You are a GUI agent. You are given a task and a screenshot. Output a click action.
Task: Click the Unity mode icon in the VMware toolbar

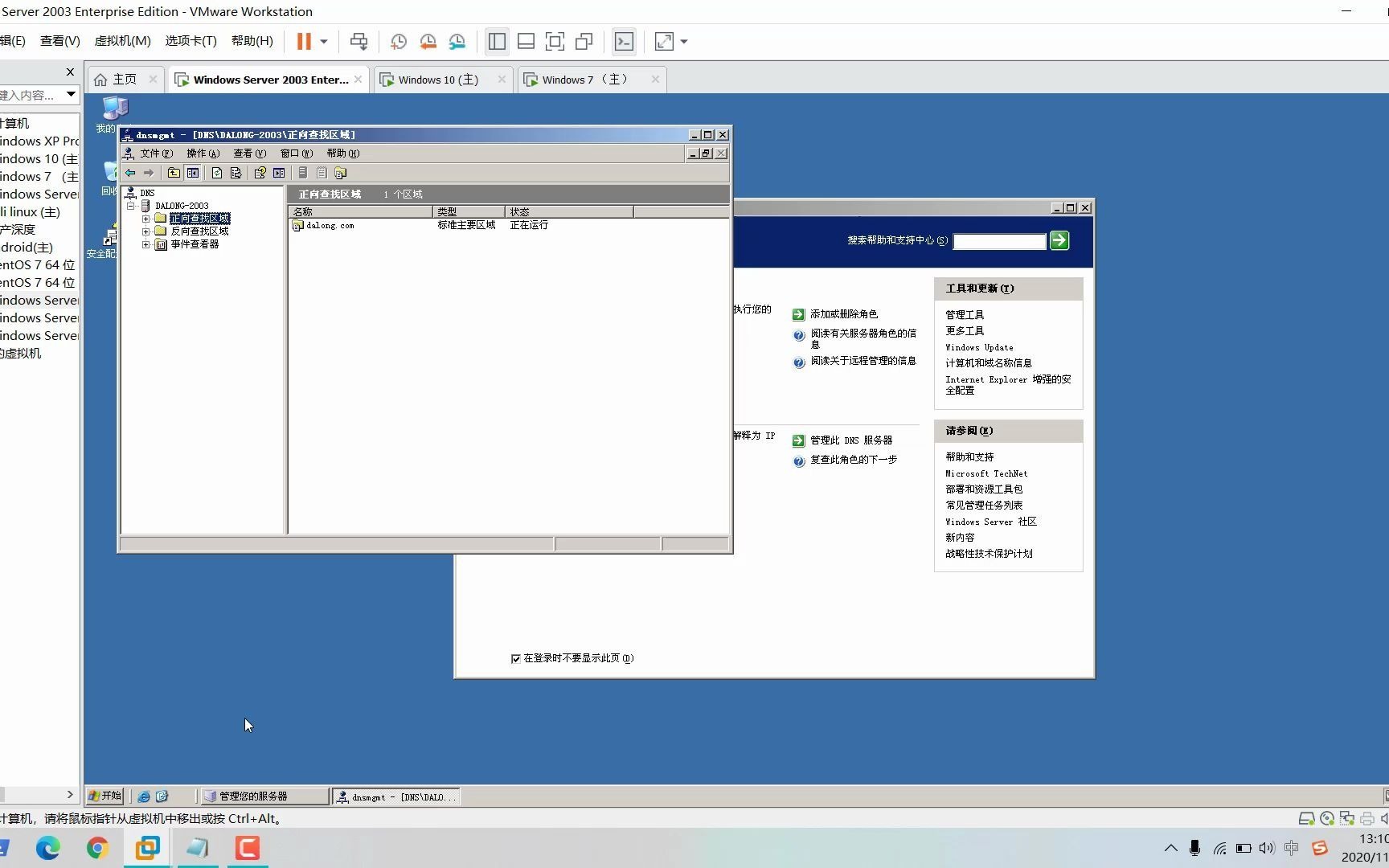click(584, 41)
